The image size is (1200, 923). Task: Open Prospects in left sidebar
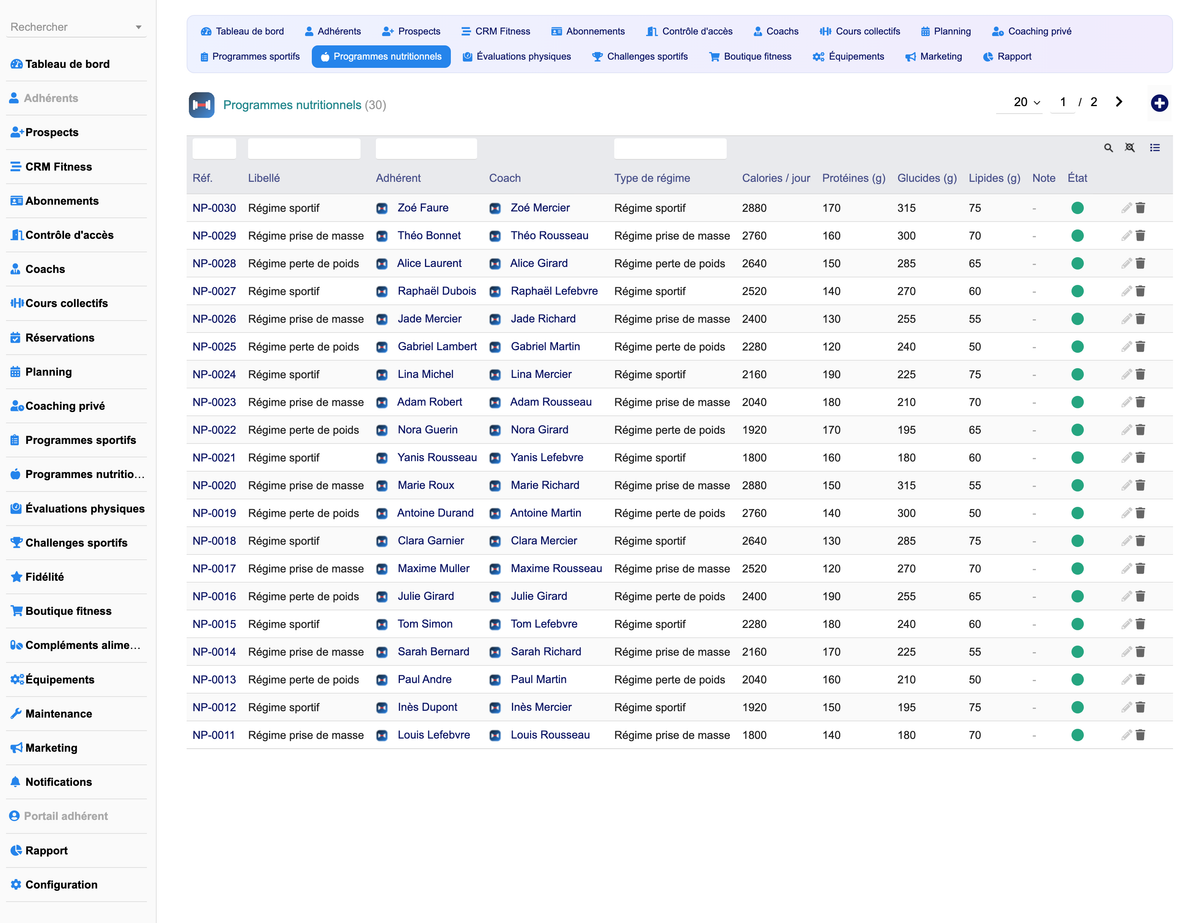pyautogui.click(x=76, y=132)
